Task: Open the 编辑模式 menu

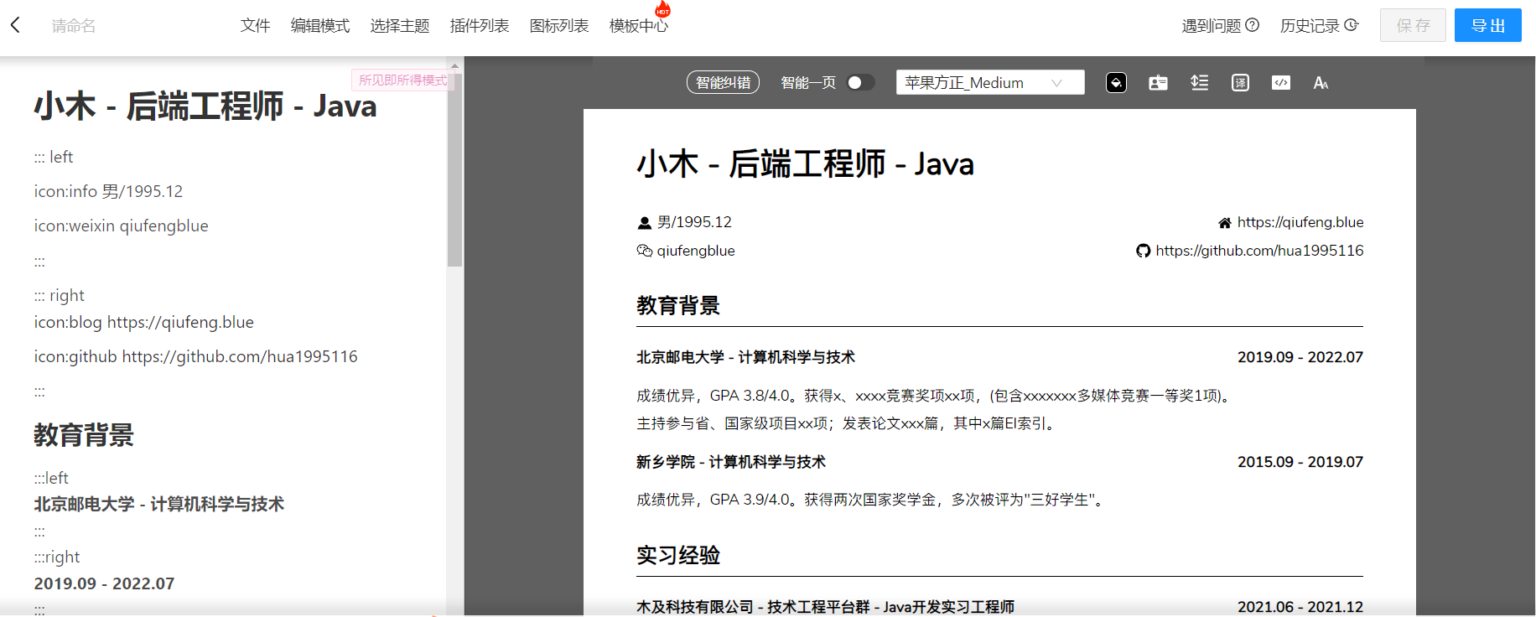Action: click(320, 26)
